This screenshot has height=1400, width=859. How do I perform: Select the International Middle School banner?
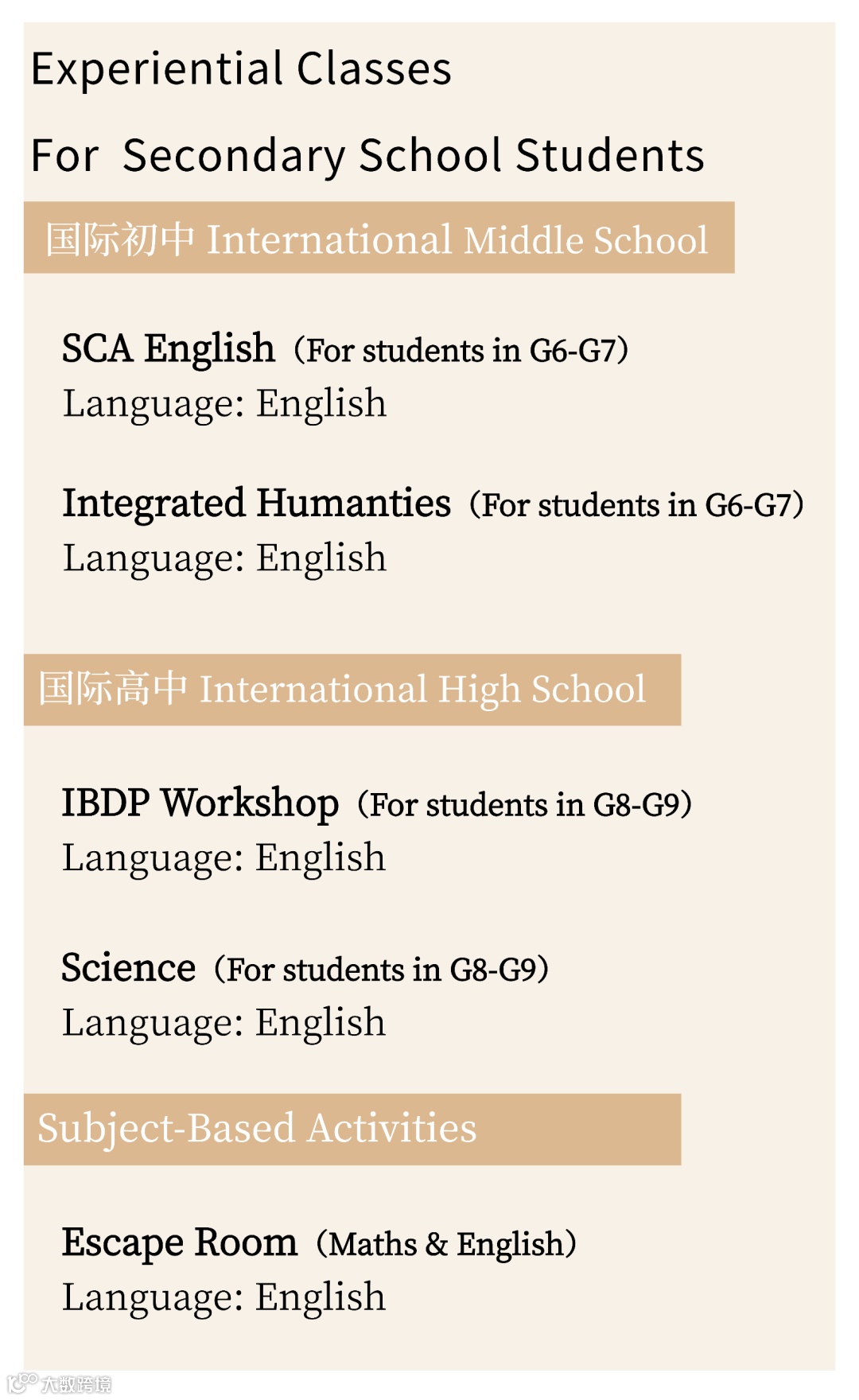(x=379, y=238)
